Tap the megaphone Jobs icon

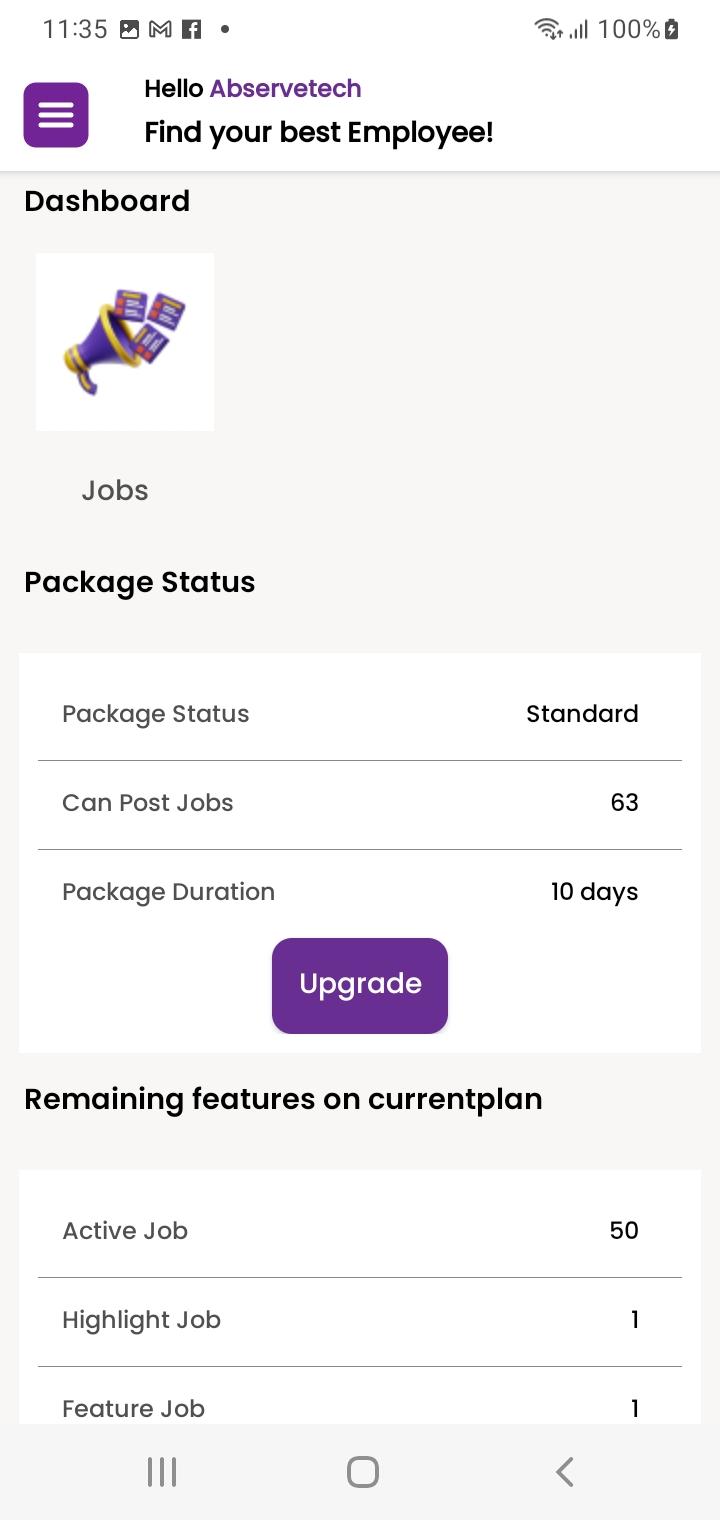pyautogui.click(x=125, y=342)
